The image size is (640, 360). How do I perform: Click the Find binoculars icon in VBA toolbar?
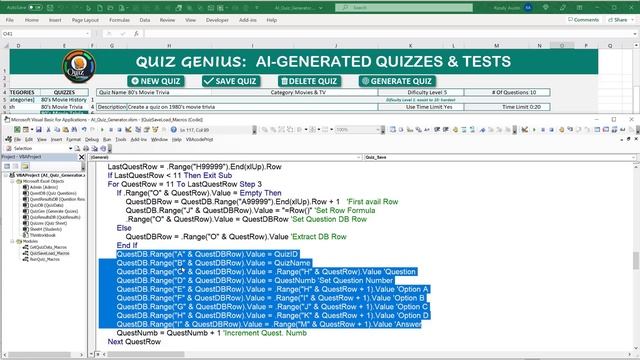74,129
